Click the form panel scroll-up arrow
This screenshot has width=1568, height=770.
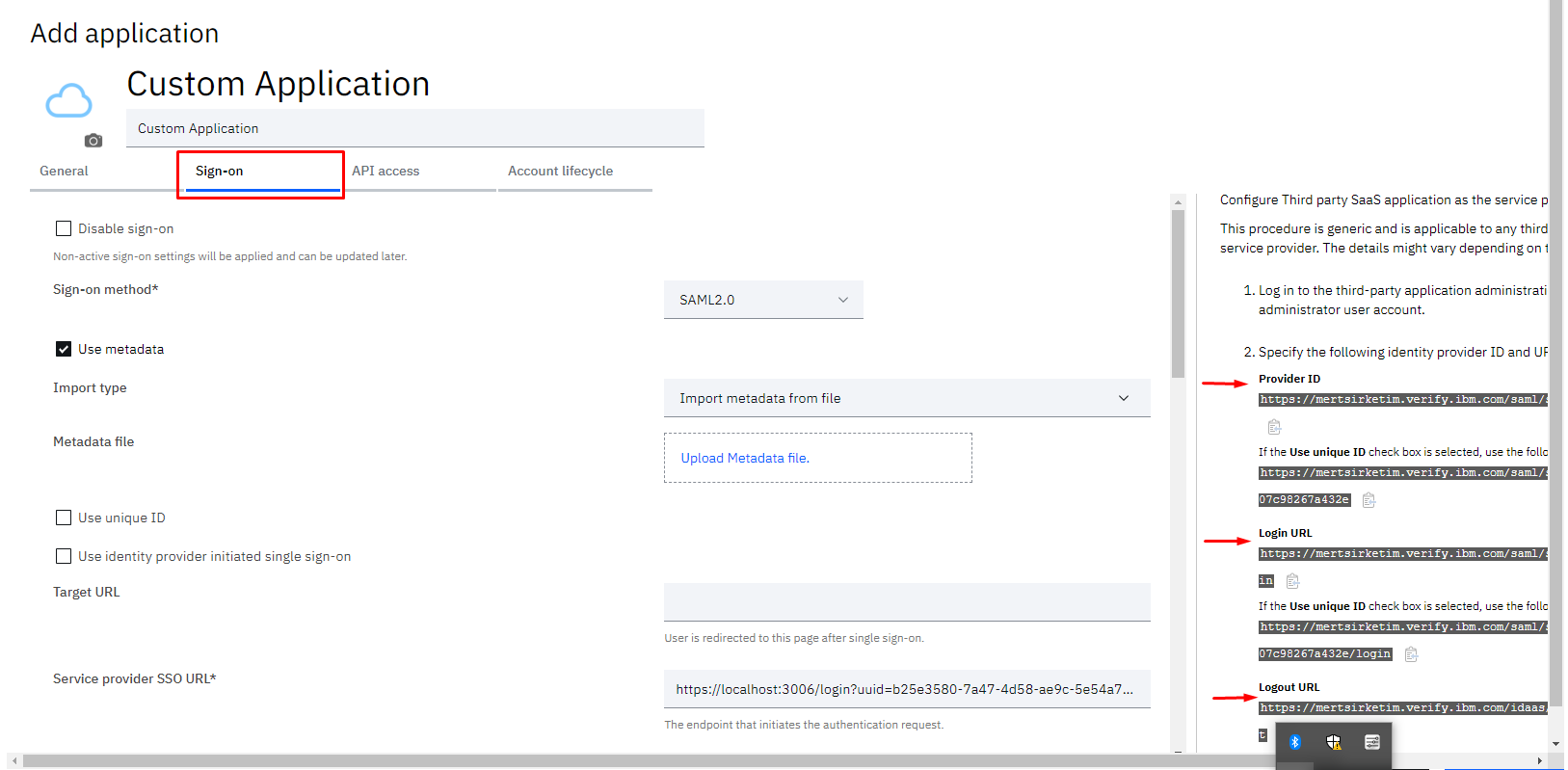1178,202
